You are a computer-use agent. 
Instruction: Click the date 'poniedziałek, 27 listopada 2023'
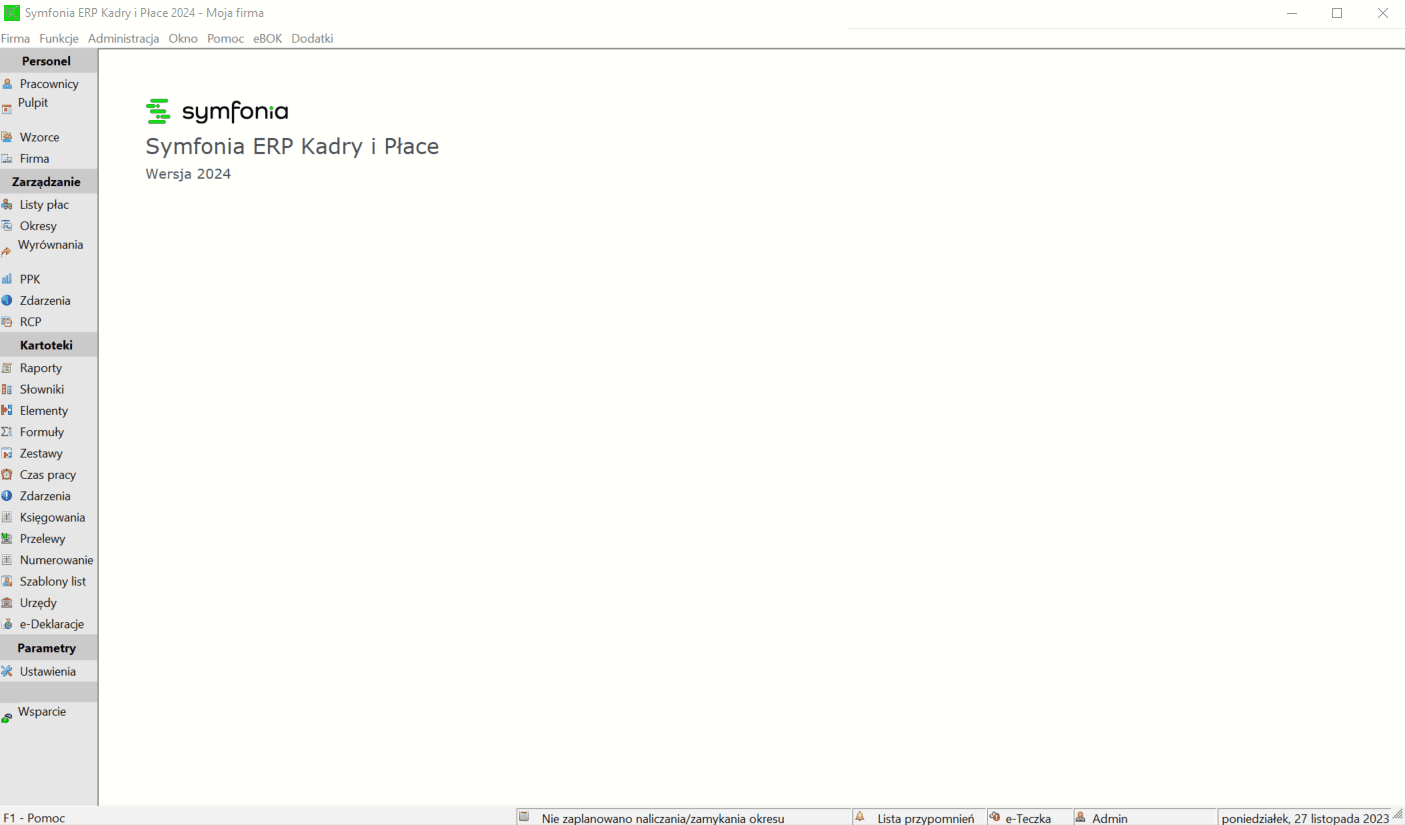coord(1305,818)
